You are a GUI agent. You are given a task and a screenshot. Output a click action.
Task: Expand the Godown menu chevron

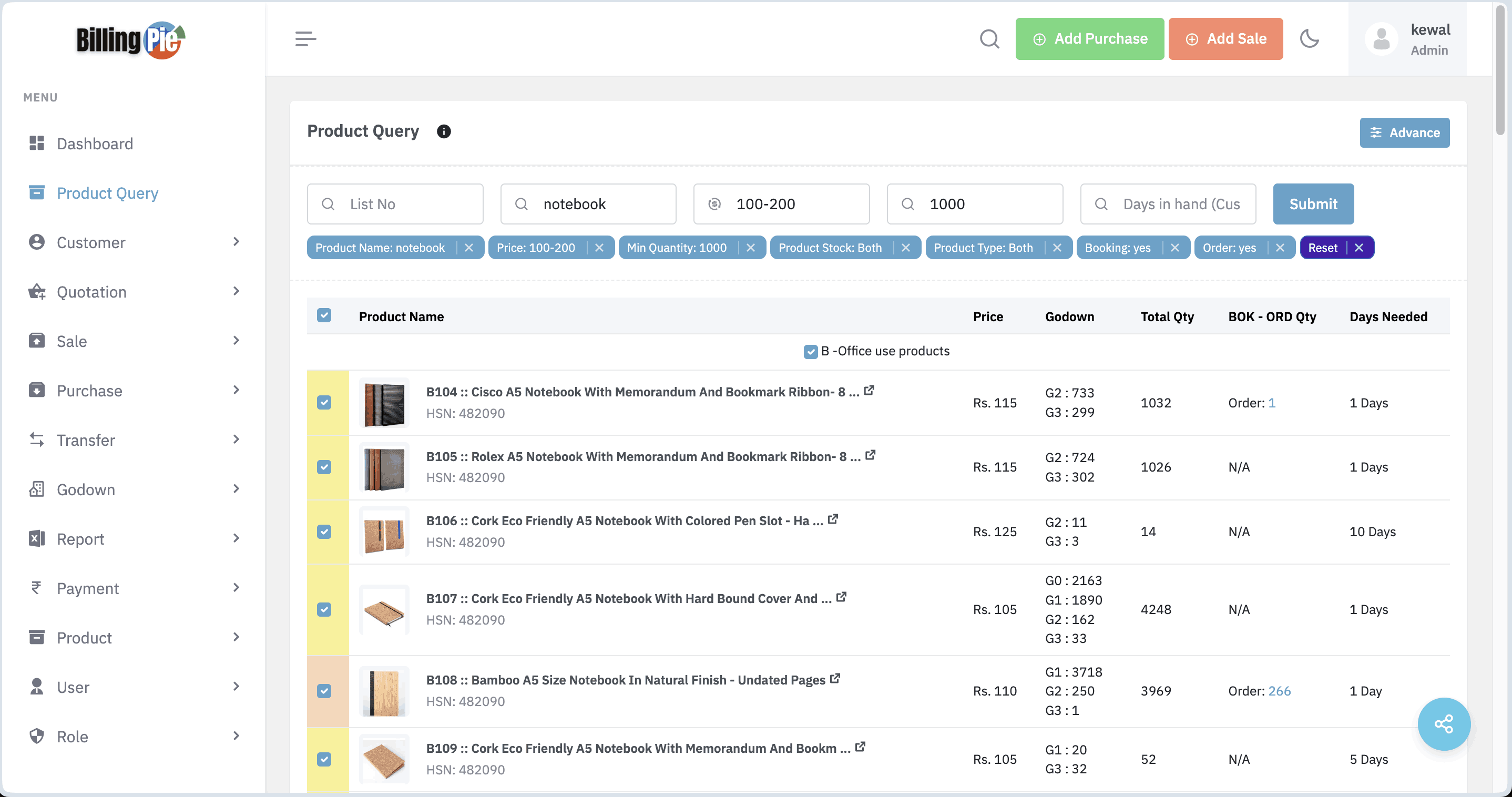pos(236,489)
